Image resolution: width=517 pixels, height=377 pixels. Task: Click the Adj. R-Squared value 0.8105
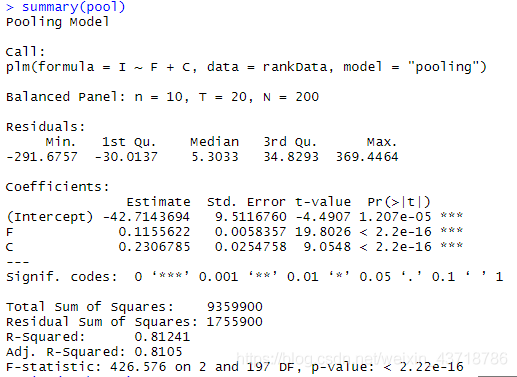coord(158,352)
